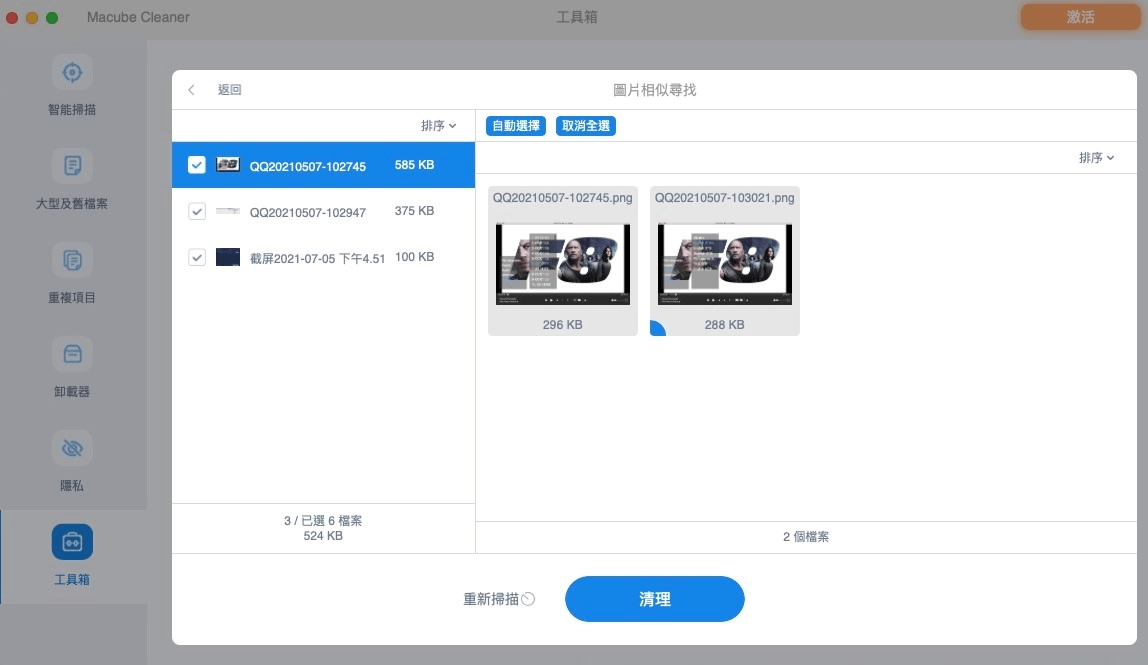1148x665 pixels.
Task: Click the 取消全選 deselect all button
Action: [586, 126]
